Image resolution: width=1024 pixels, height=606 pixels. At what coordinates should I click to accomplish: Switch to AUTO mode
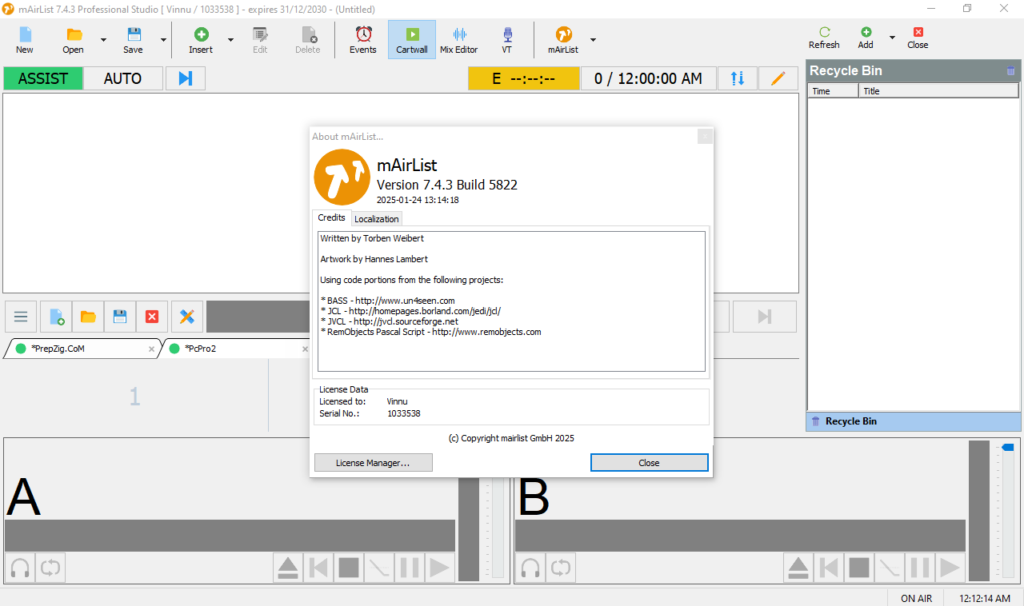point(123,78)
